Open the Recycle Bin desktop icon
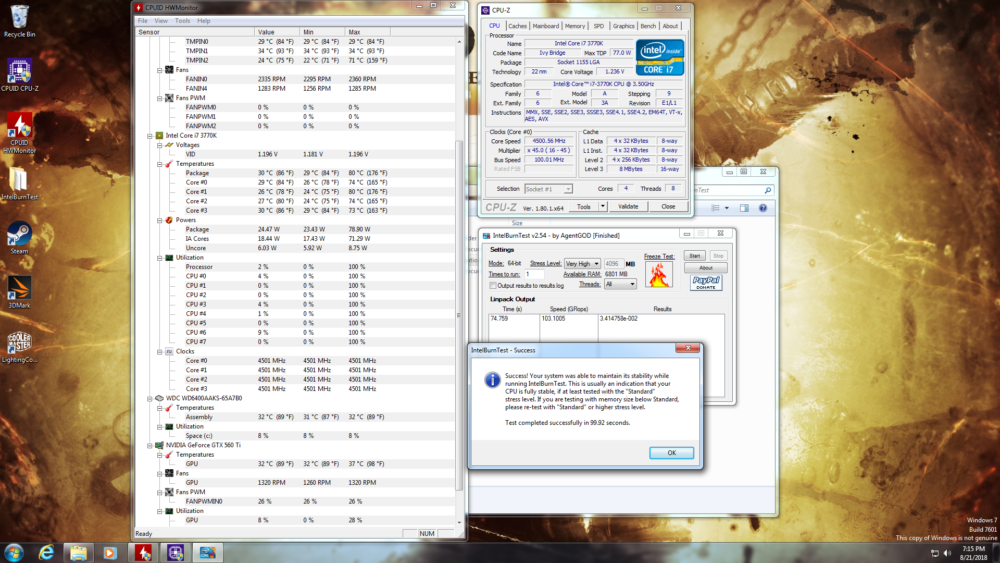 (19, 21)
